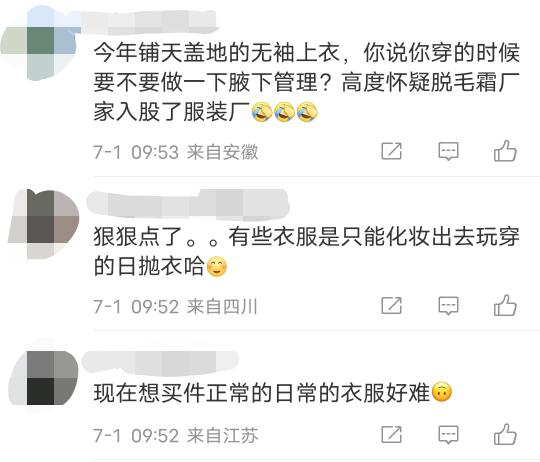Open third commenter's blurred username
This screenshot has height=462, width=540.
click(160, 363)
